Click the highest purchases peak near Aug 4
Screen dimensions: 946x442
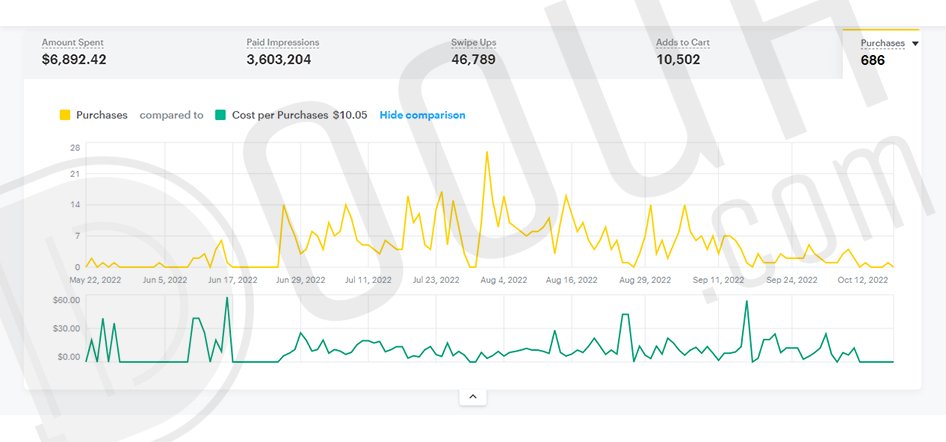tap(487, 153)
